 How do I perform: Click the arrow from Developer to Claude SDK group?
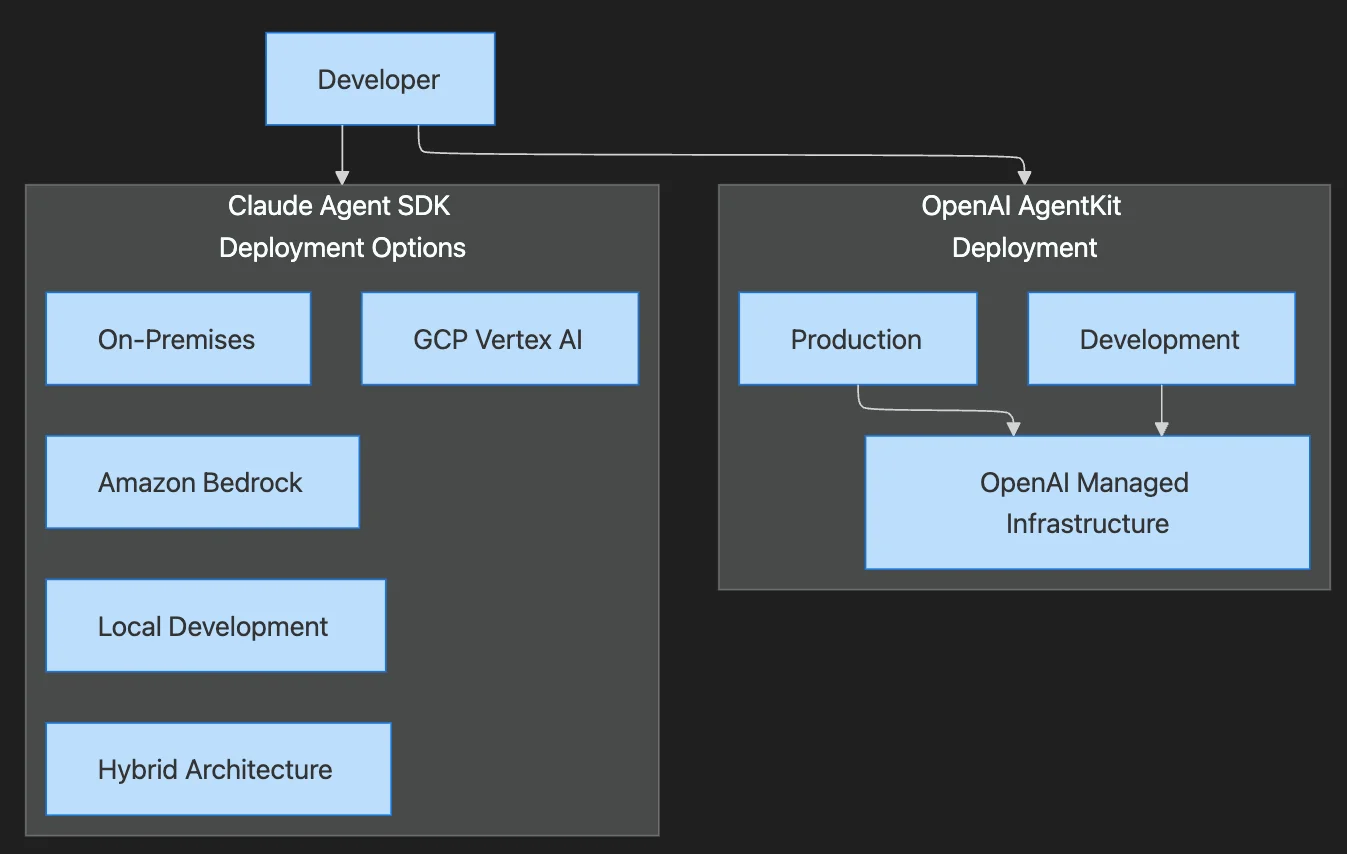[343, 155]
